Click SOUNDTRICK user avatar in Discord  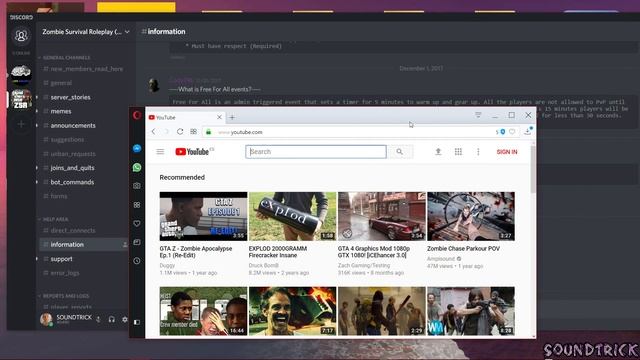[x=46, y=319]
